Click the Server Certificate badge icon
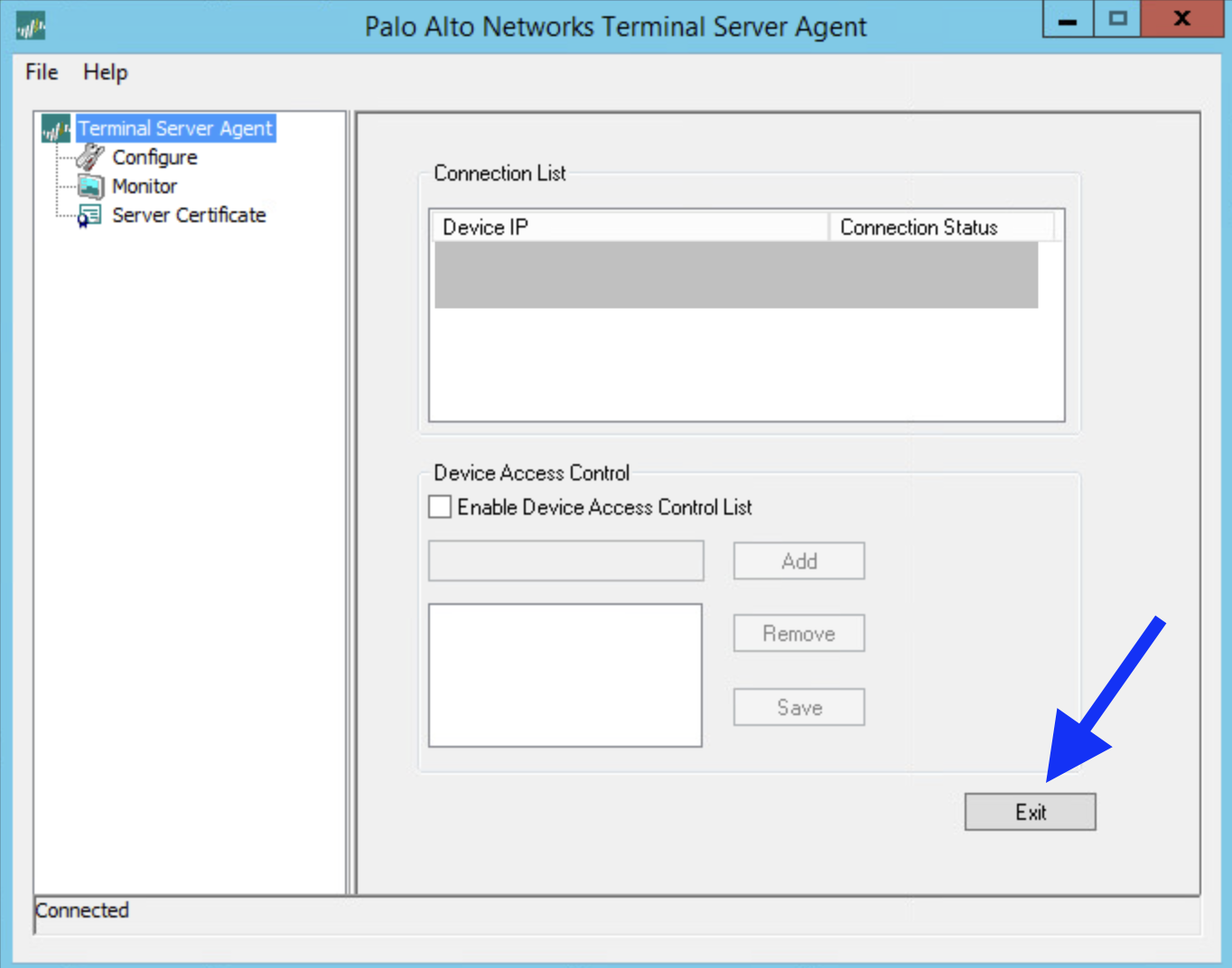 pos(89,215)
